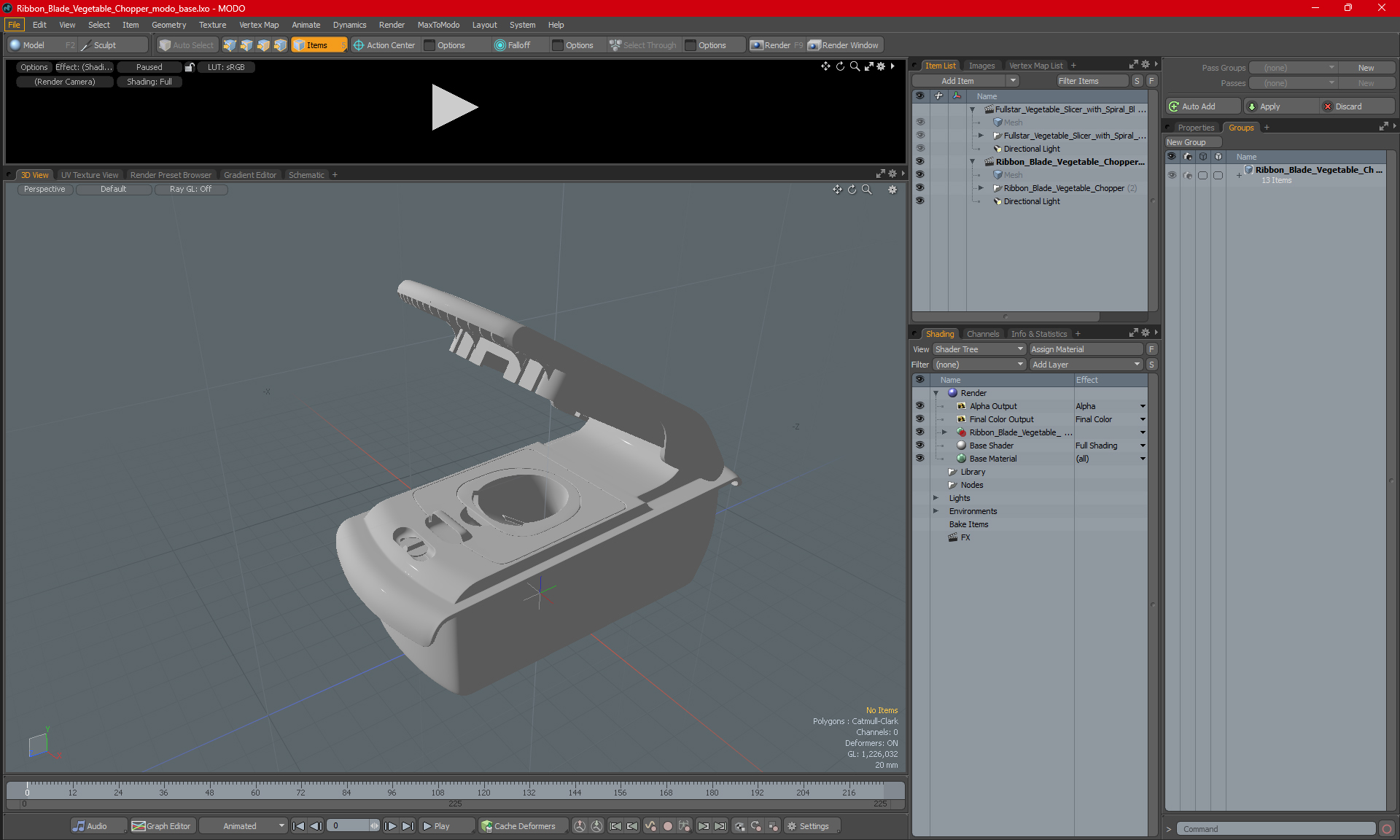Expand the Lights section in Shader Tree
The height and width of the screenshot is (840, 1400).
(938, 497)
